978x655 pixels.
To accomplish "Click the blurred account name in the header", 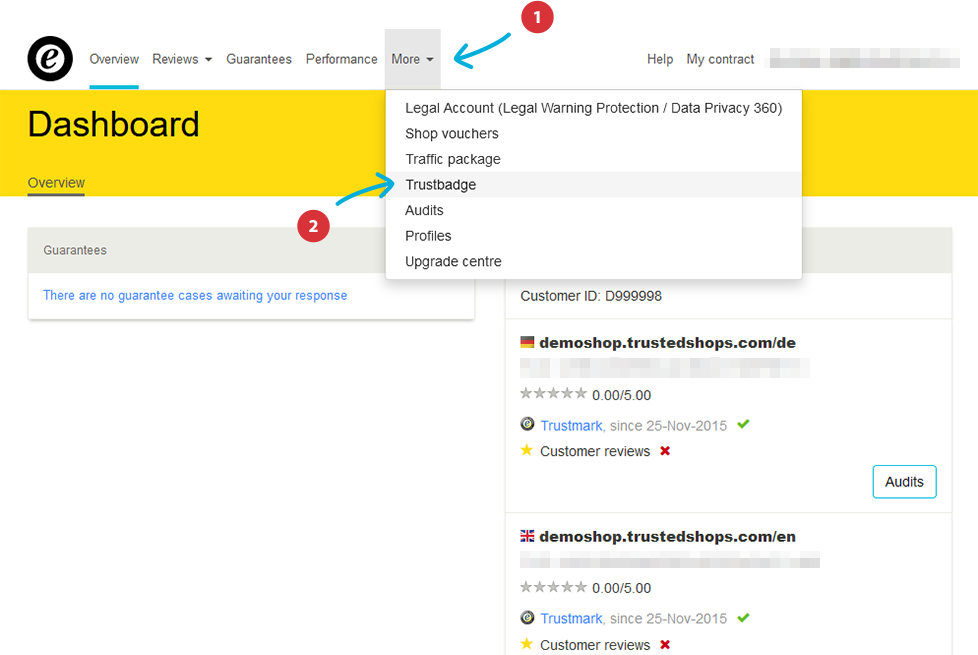I will pos(864,58).
